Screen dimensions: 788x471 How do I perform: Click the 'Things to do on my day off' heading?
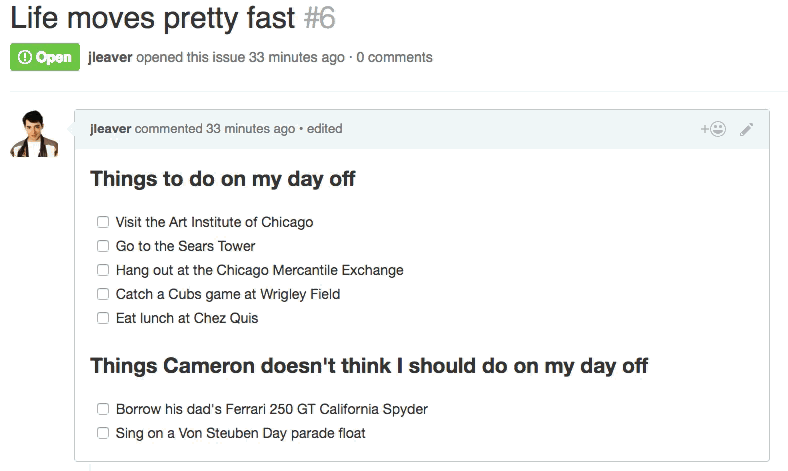[x=223, y=180]
